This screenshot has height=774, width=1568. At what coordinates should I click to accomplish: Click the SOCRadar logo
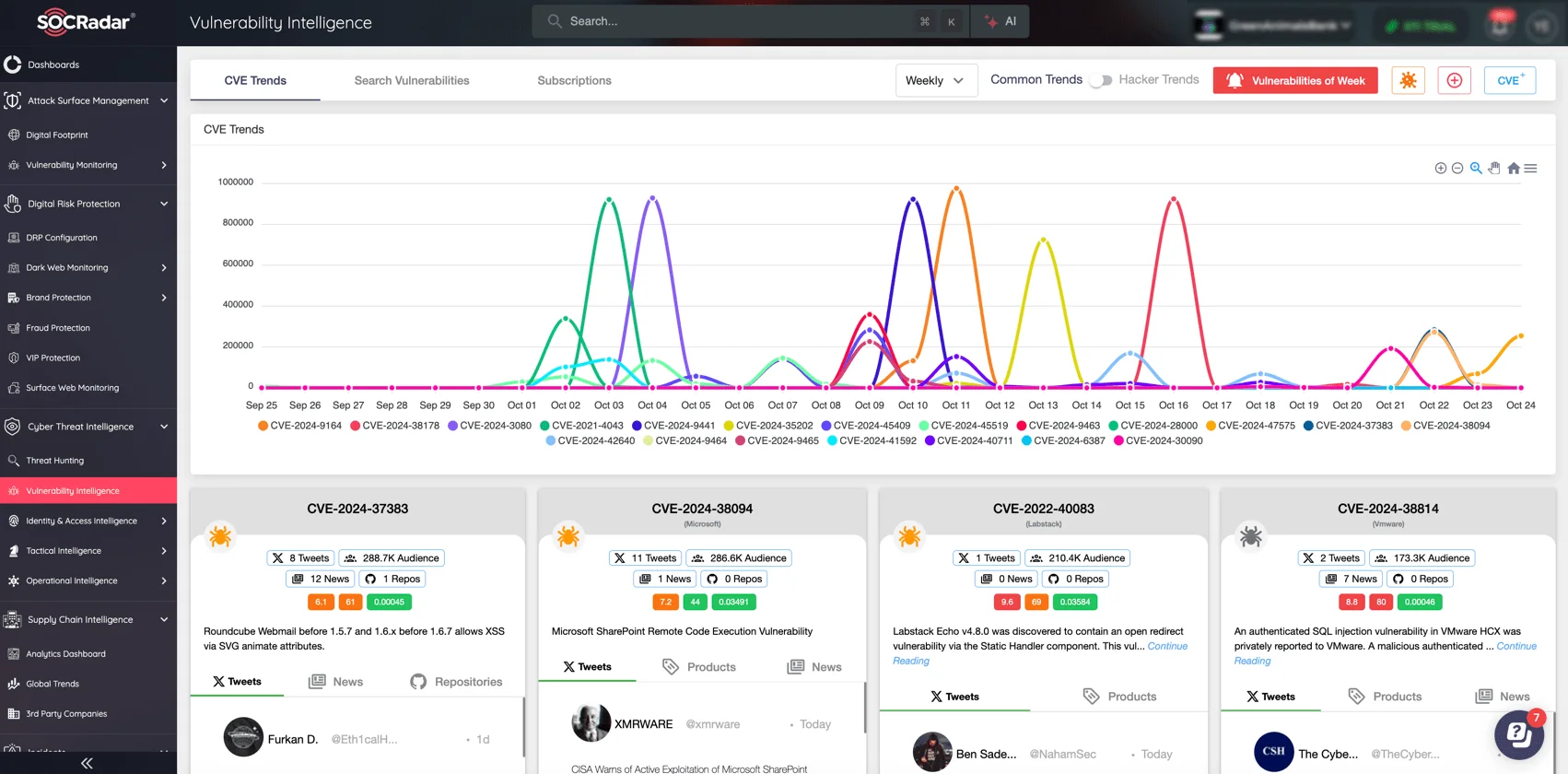(86, 22)
